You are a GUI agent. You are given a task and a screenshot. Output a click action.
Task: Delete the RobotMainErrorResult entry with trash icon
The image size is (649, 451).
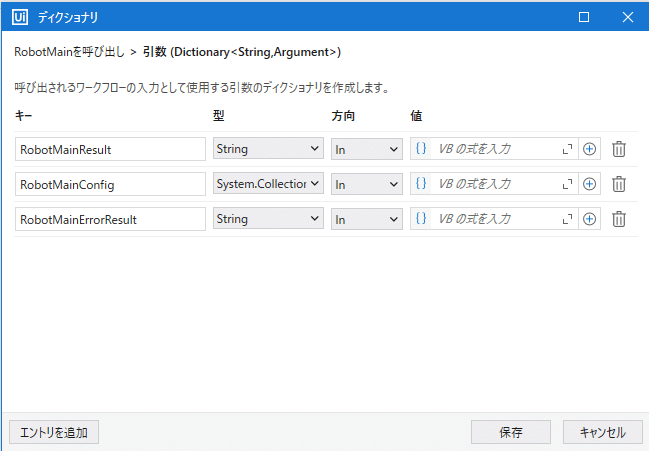pos(619,219)
